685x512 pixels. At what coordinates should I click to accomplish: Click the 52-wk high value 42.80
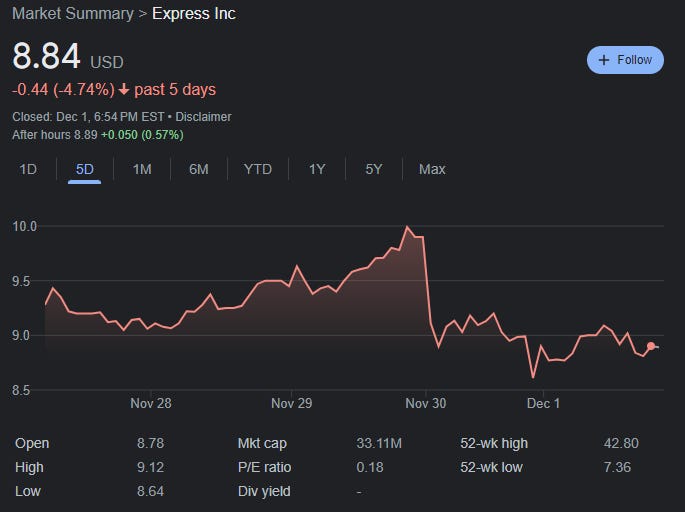pyautogui.click(x=621, y=443)
